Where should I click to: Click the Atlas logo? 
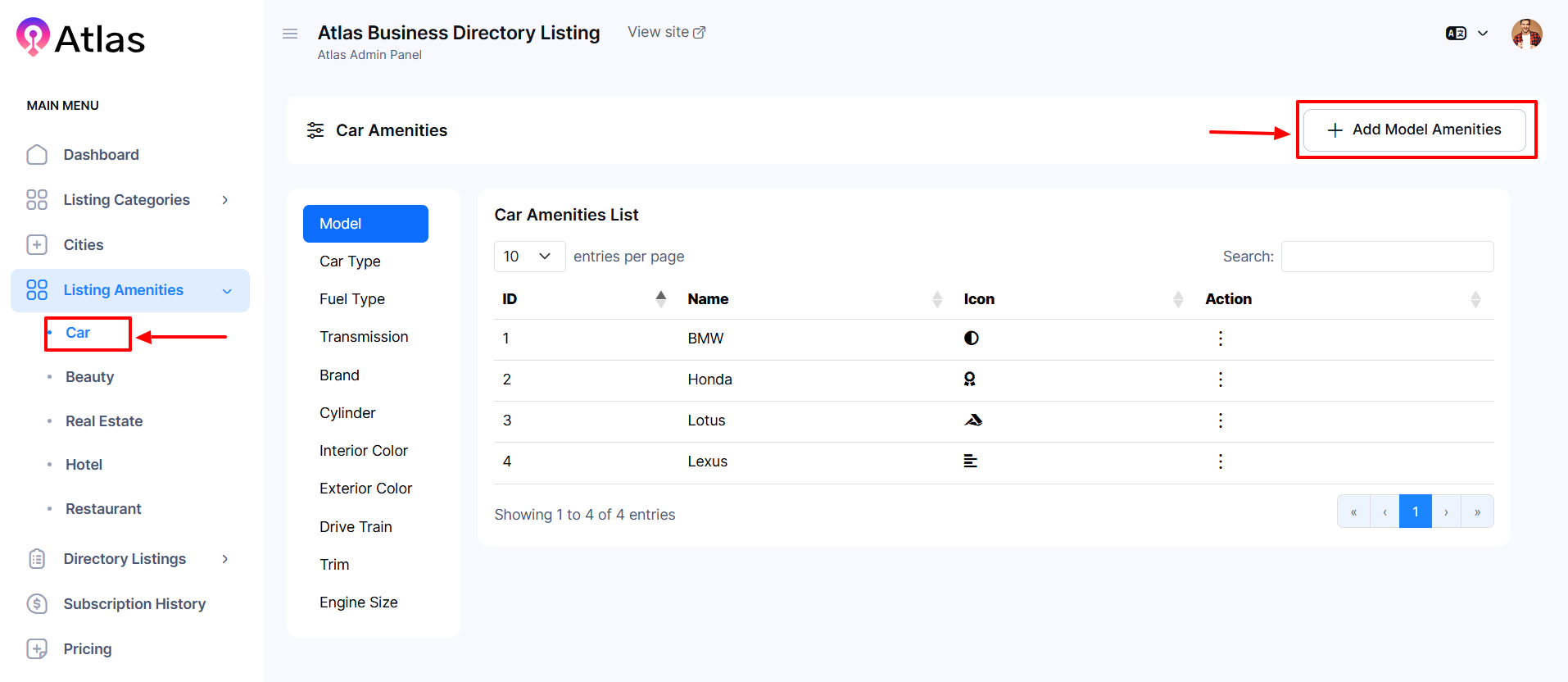[x=80, y=38]
